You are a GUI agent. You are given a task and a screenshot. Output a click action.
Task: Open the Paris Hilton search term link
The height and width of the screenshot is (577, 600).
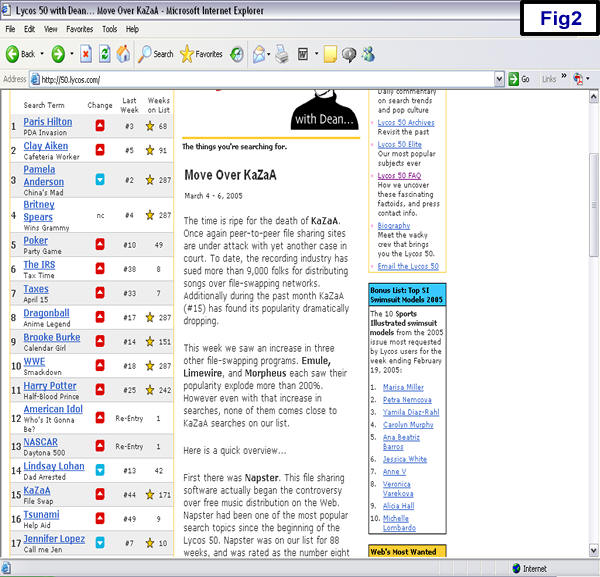pos(48,122)
